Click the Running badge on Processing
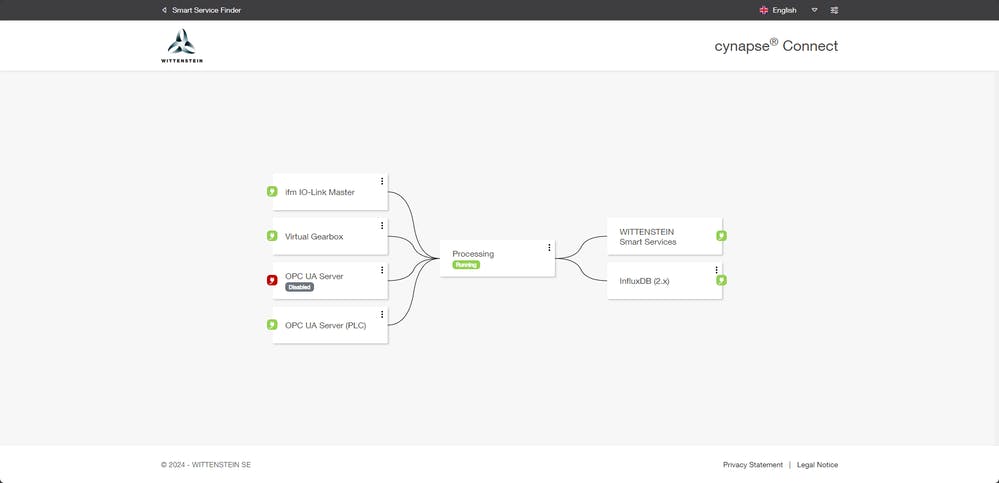 [466, 264]
